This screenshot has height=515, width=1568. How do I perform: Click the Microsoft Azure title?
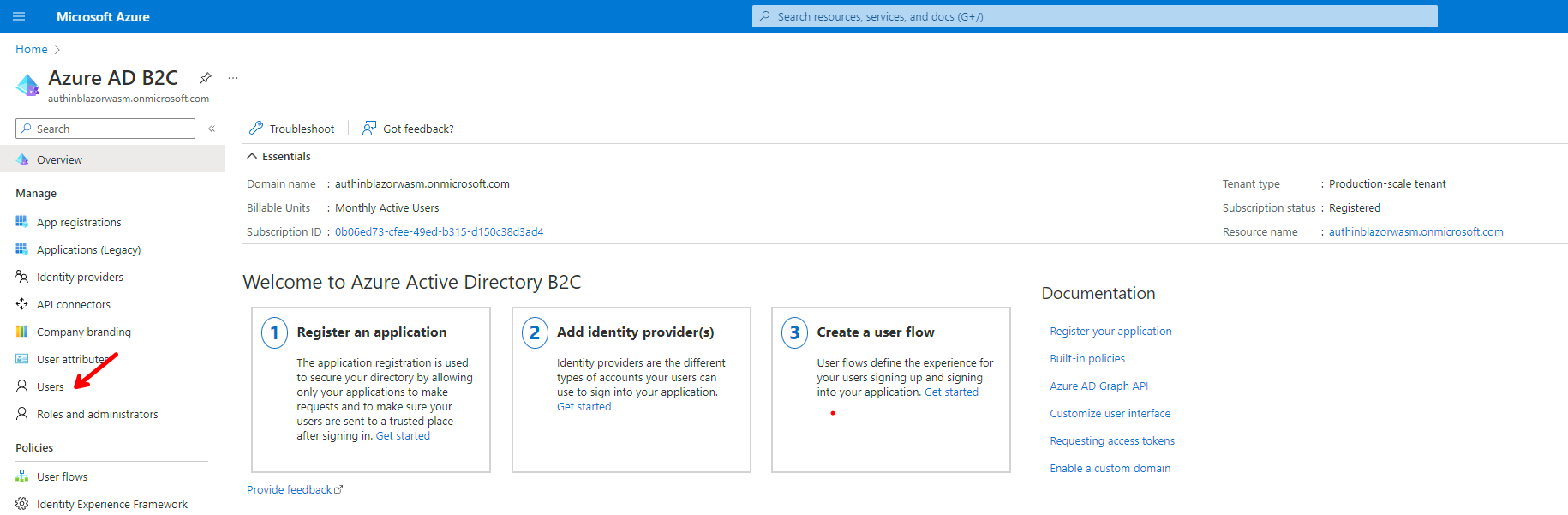coord(103,16)
